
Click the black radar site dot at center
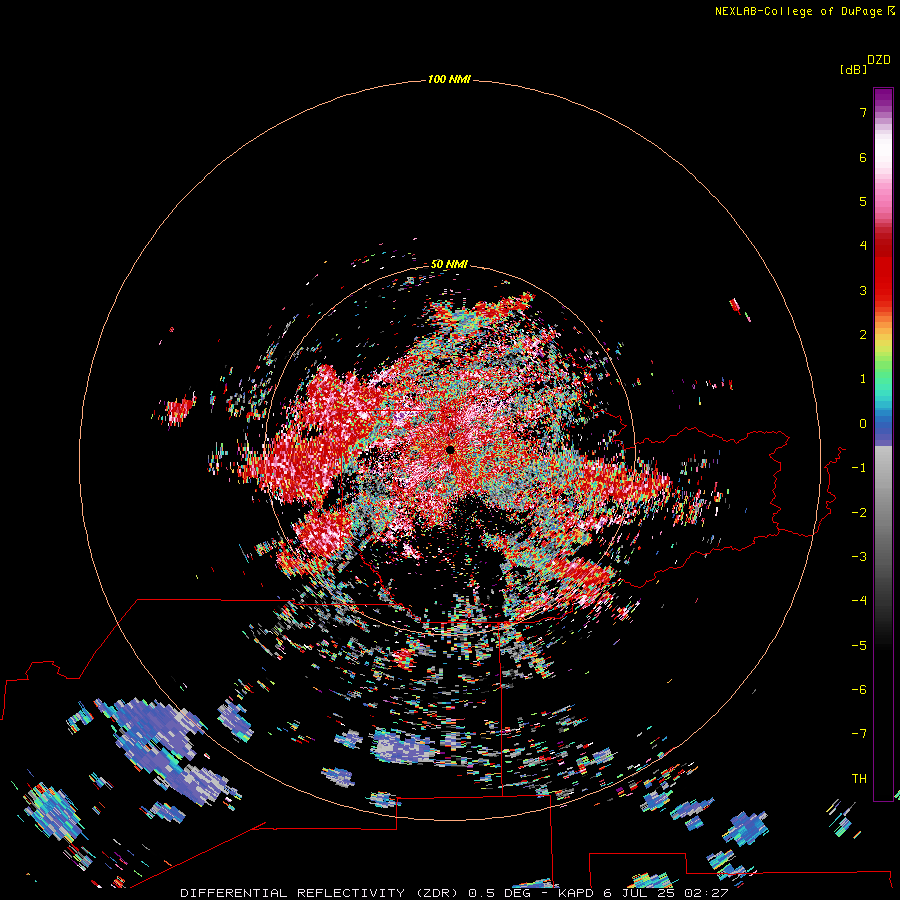tap(451, 450)
